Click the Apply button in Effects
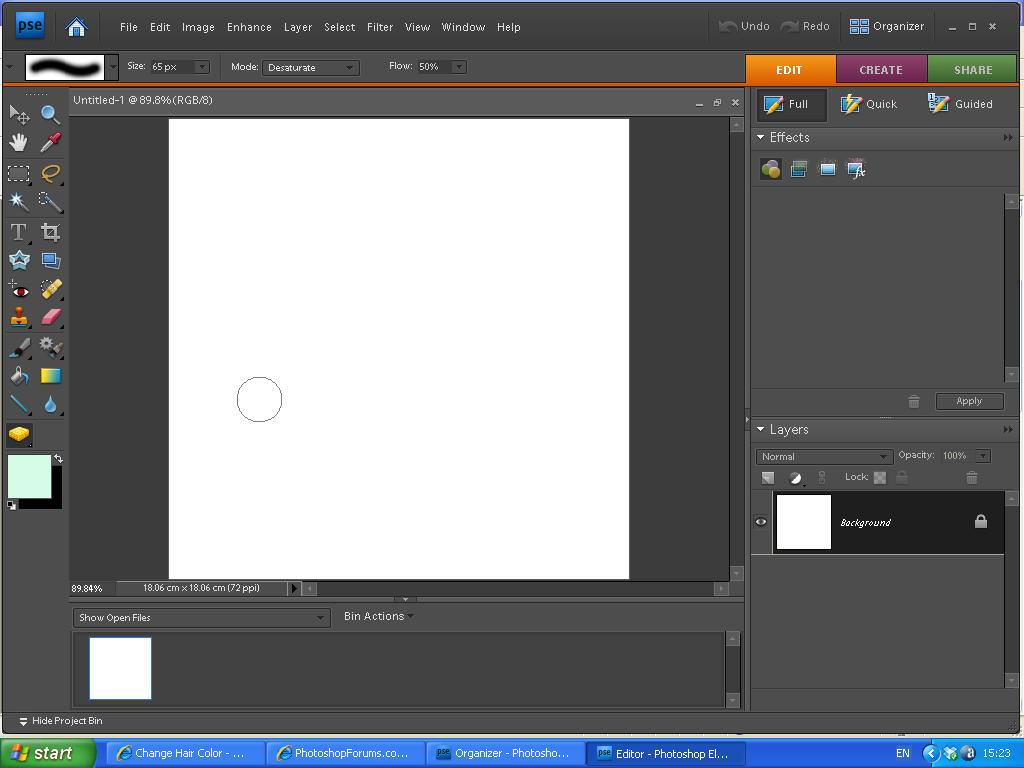Screen dimensions: 1024x768 tap(969, 401)
